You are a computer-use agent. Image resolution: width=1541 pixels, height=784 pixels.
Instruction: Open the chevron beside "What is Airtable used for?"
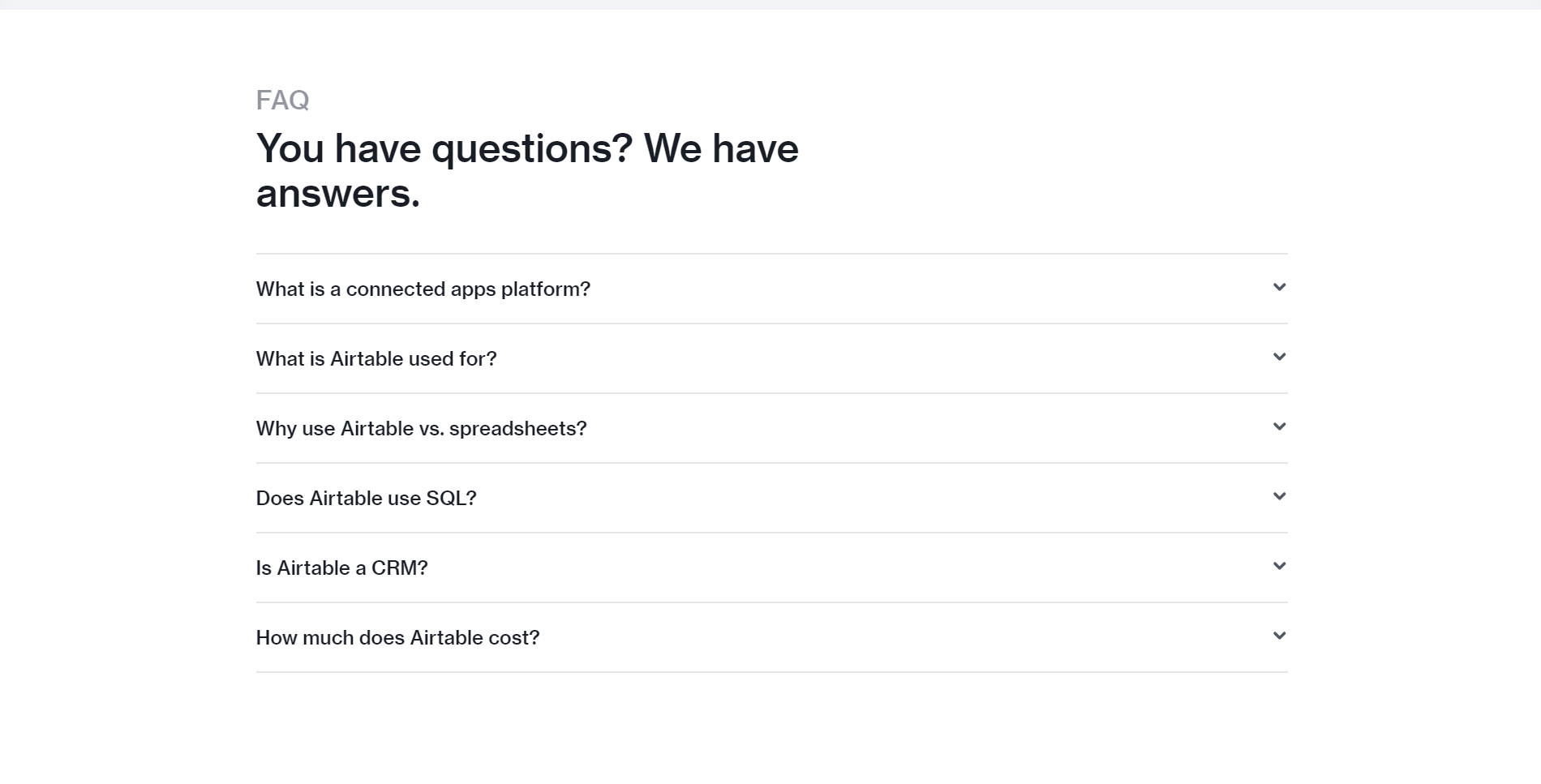coord(1279,357)
